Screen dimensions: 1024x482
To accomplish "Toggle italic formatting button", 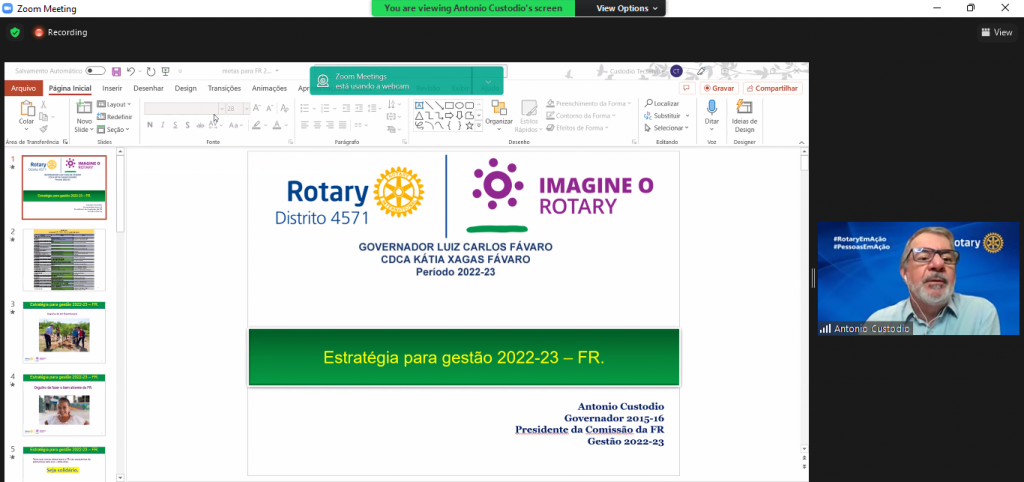I will pos(162,125).
